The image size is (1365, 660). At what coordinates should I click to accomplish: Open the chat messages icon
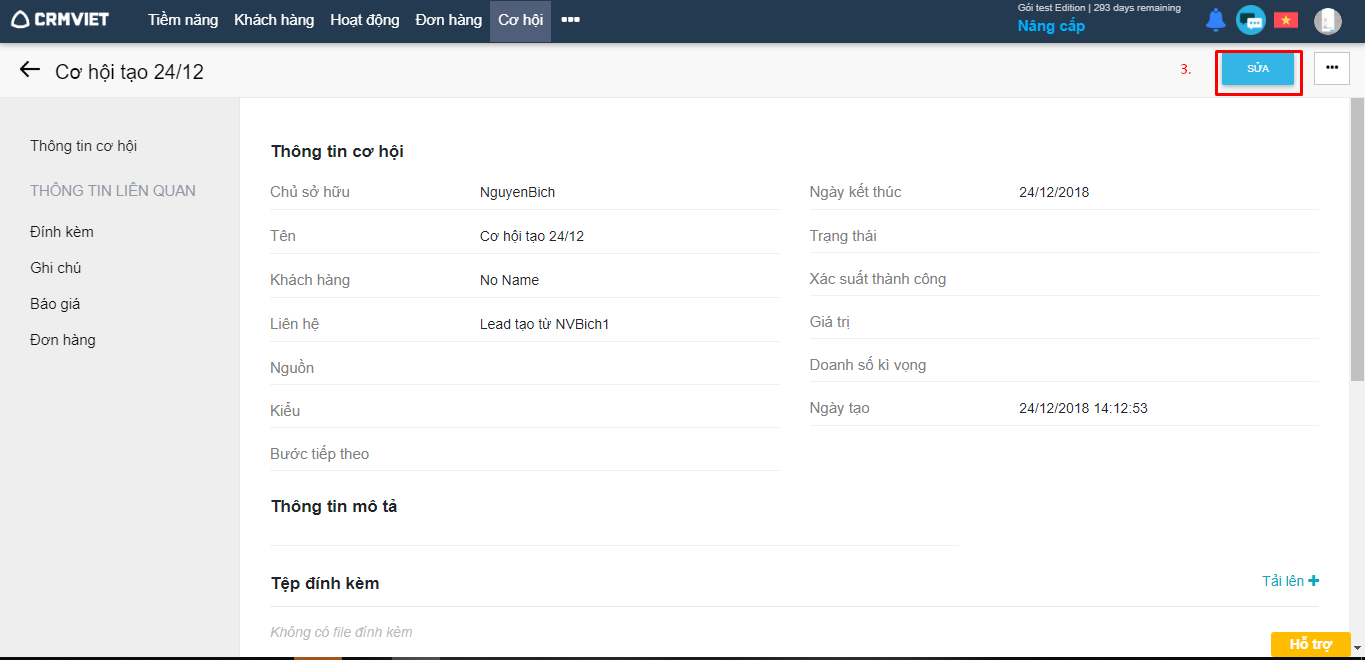pyautogui.click(x=1250, y=20)
